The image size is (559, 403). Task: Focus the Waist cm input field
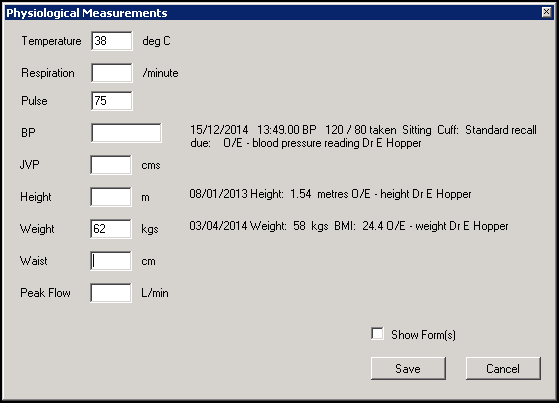(111, 261)
